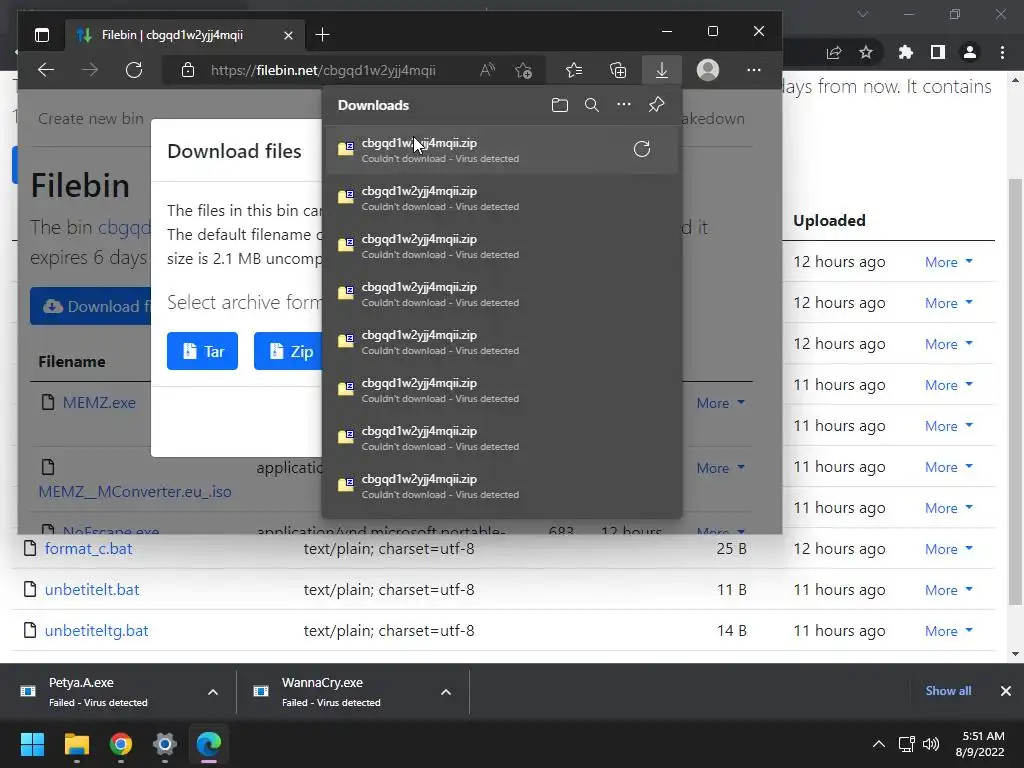
Task: Open Windows Start menu
Action: tap(32, 744)
